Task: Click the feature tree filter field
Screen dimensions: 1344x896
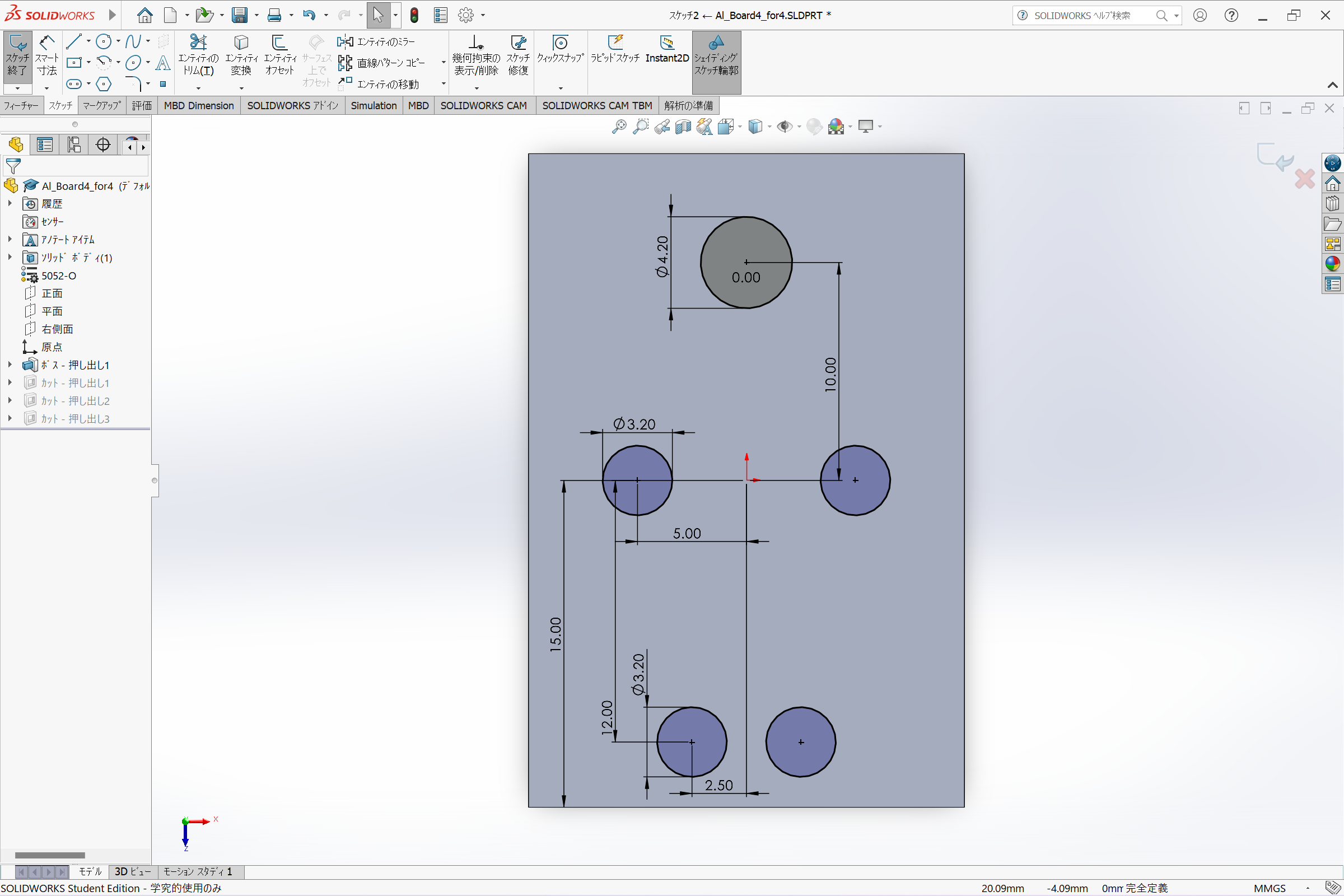Action: click(x=76, y=166)
